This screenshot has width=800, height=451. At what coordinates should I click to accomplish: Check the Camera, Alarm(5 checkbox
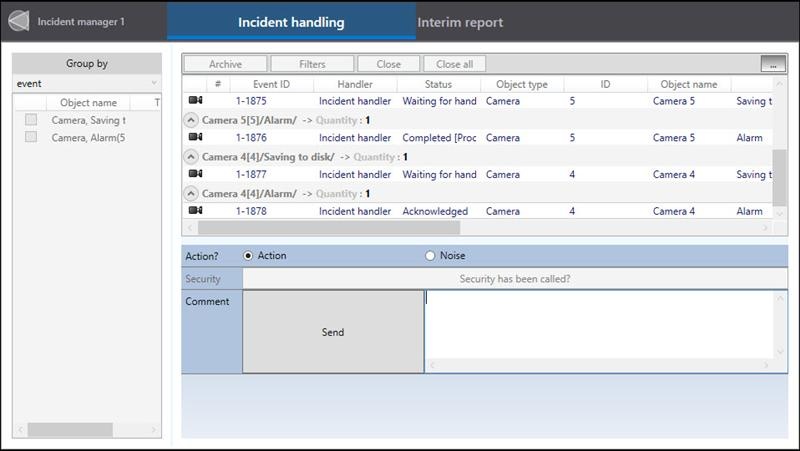[x=31, y=137]
